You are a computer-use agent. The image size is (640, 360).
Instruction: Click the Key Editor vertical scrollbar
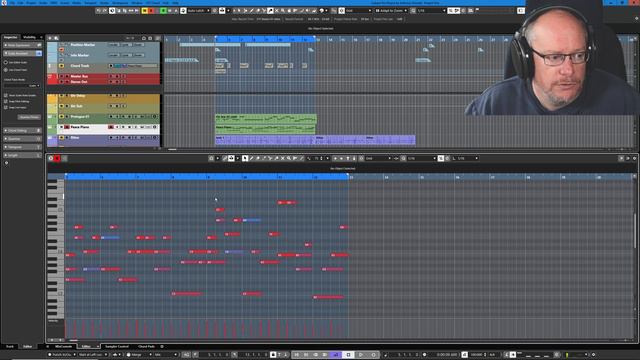point(634,231)
